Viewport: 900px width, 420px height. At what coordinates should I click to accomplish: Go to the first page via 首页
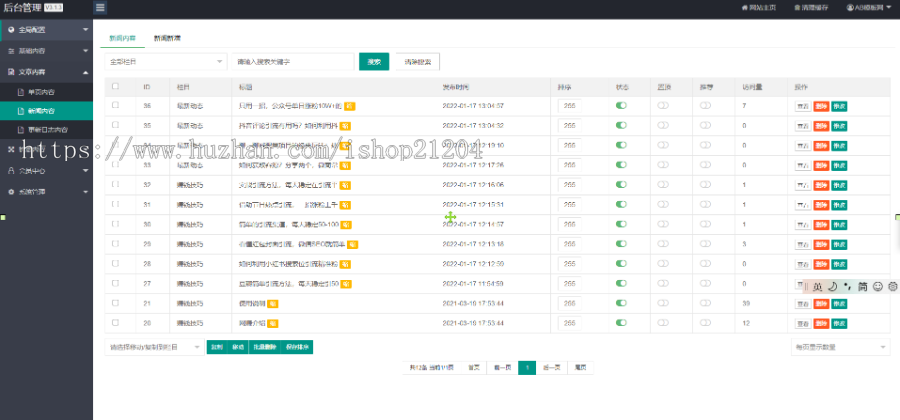pos(474,368)
